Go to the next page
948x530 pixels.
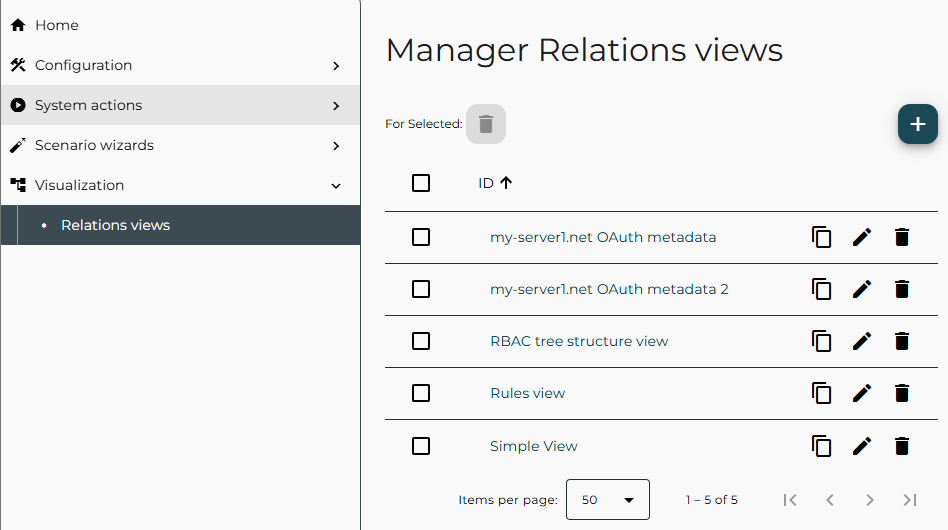[x=869, y=500]
